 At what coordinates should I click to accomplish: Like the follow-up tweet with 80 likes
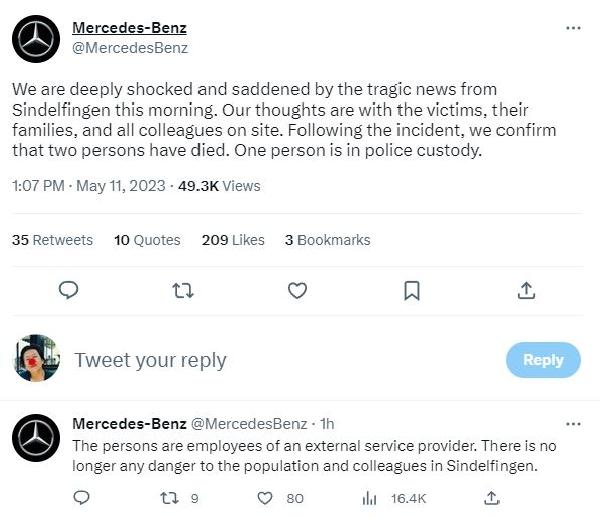[266, 497]
